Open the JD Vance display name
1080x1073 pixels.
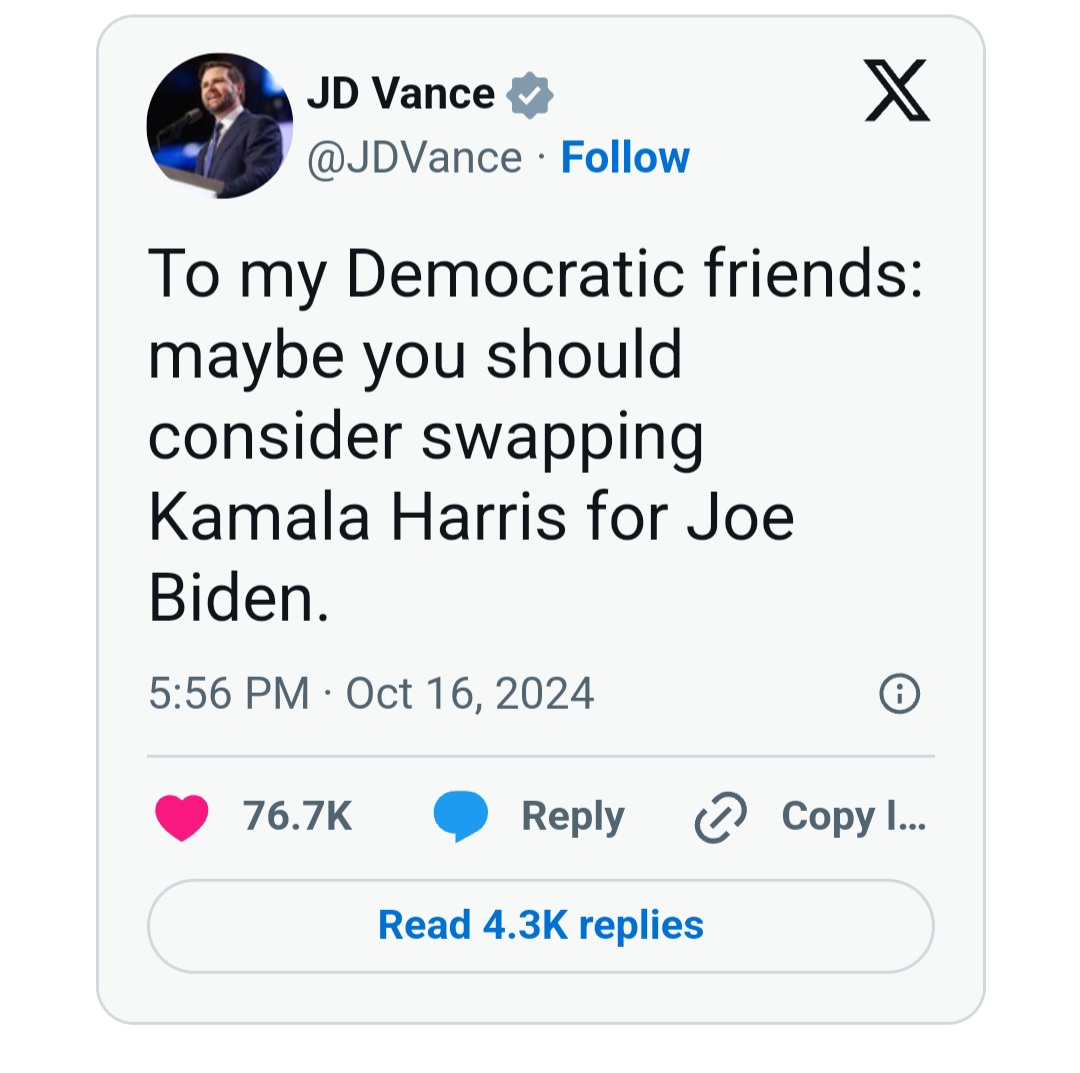click(x=400, y=94)
